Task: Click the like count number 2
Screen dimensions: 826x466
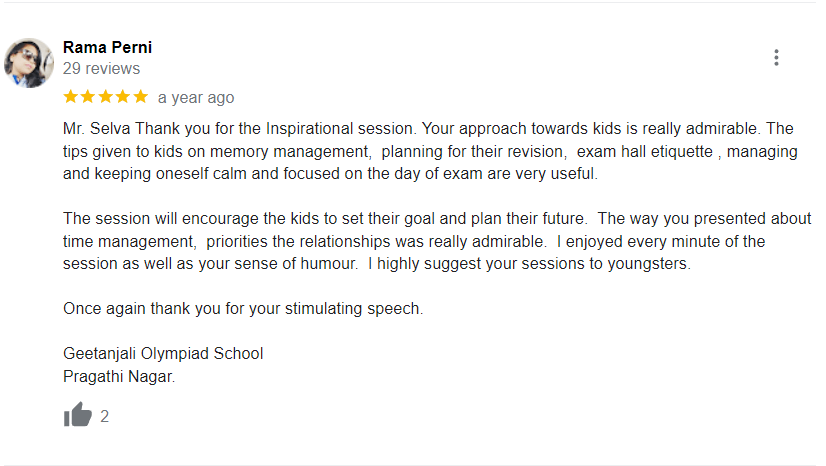Action: 105,417
